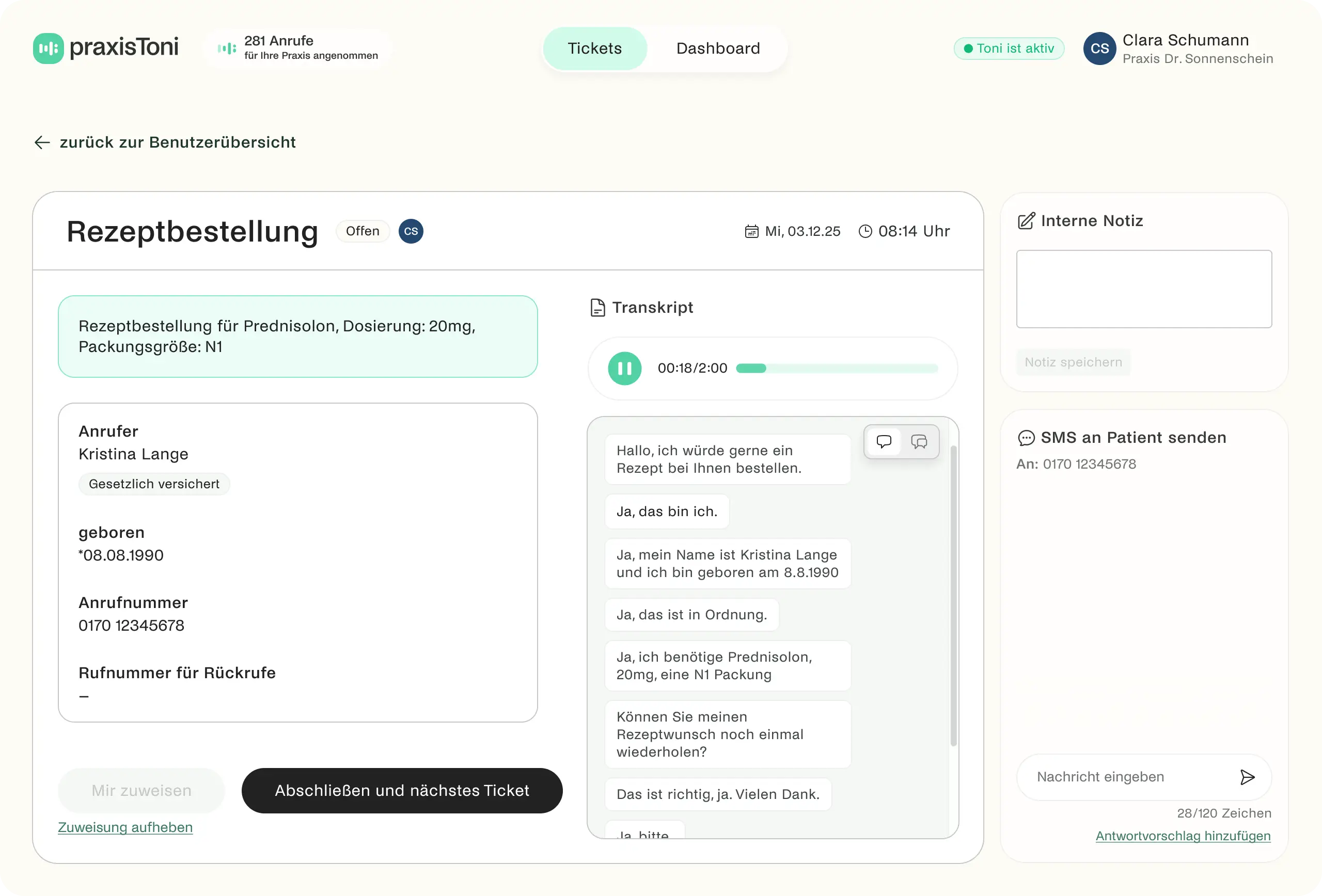The image size is (1322, 896).
Task: Switch to the dual-bubble conversation view
Action: click(x=919, y=442)
